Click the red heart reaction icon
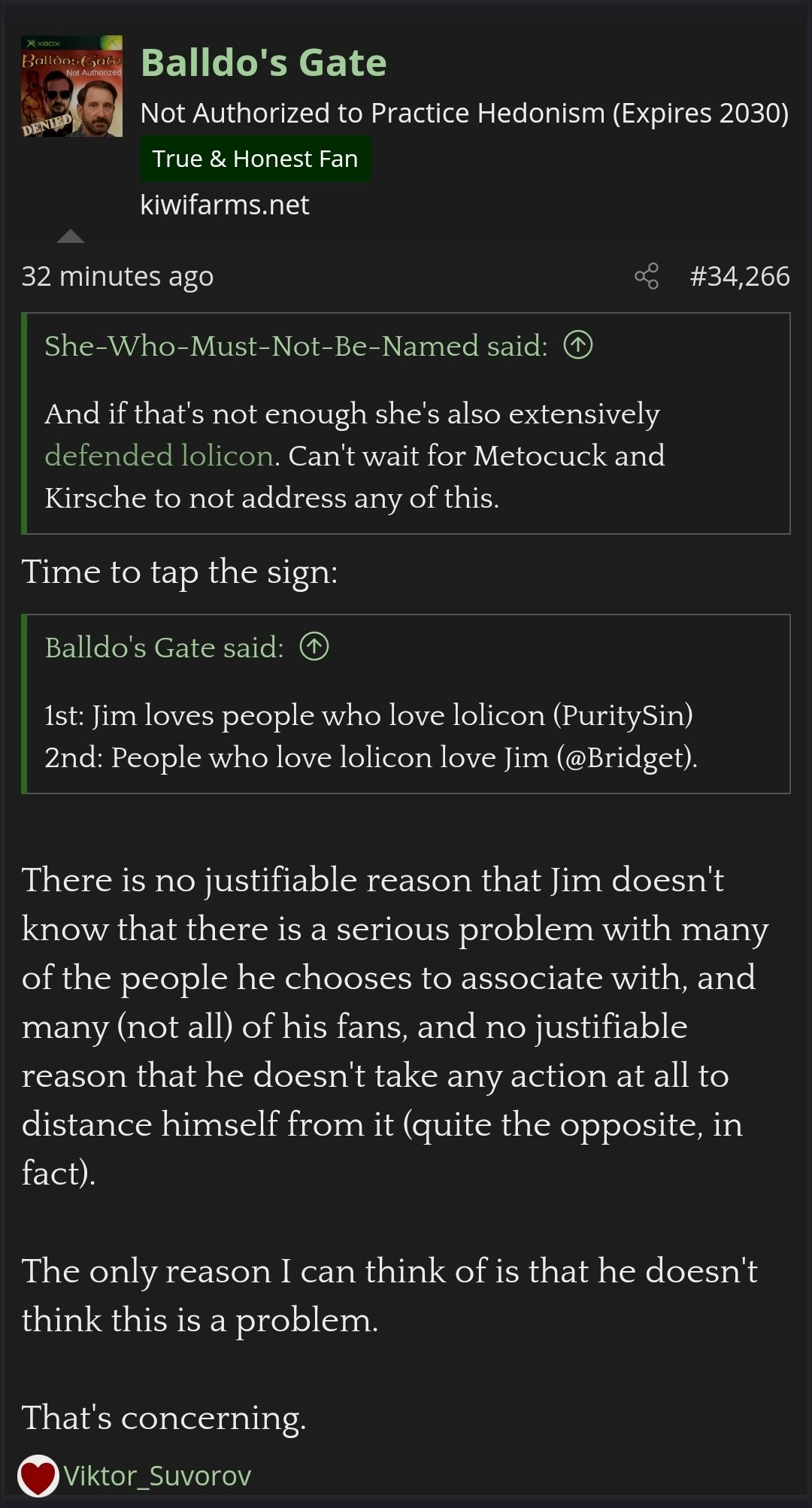812x1508 pixels. (x=38, y=1476)
